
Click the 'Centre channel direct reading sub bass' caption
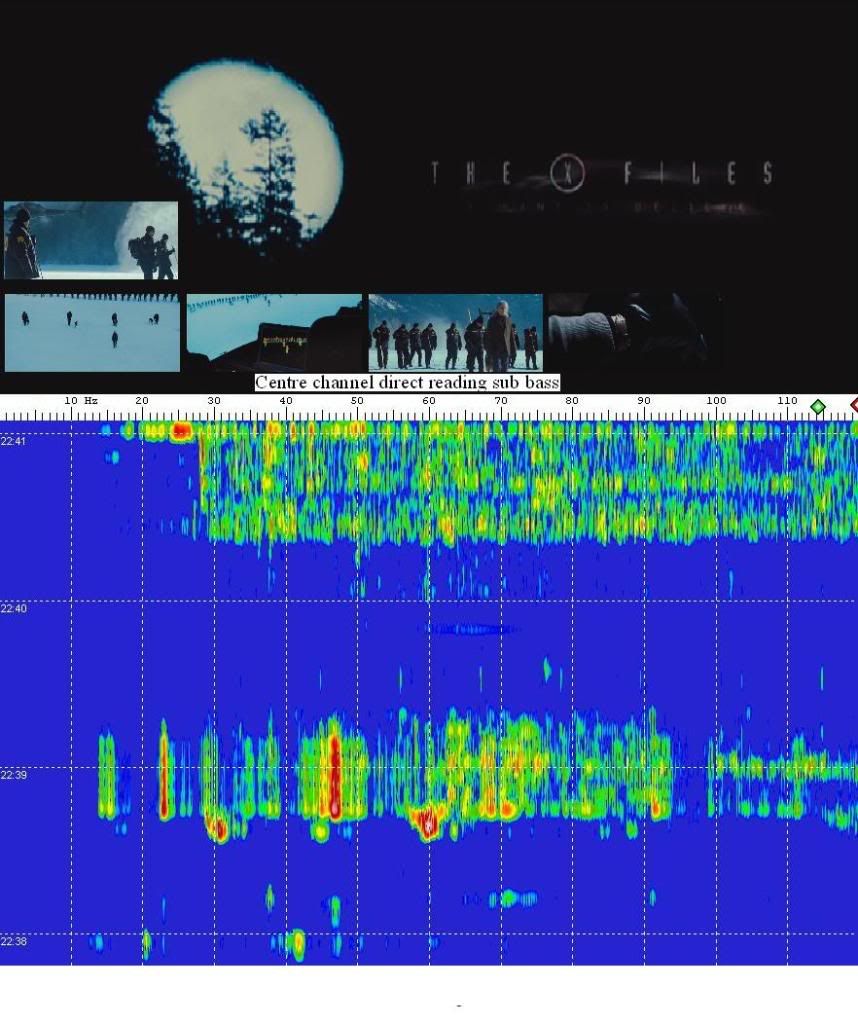pyautogui.click(x=407, y=383)
